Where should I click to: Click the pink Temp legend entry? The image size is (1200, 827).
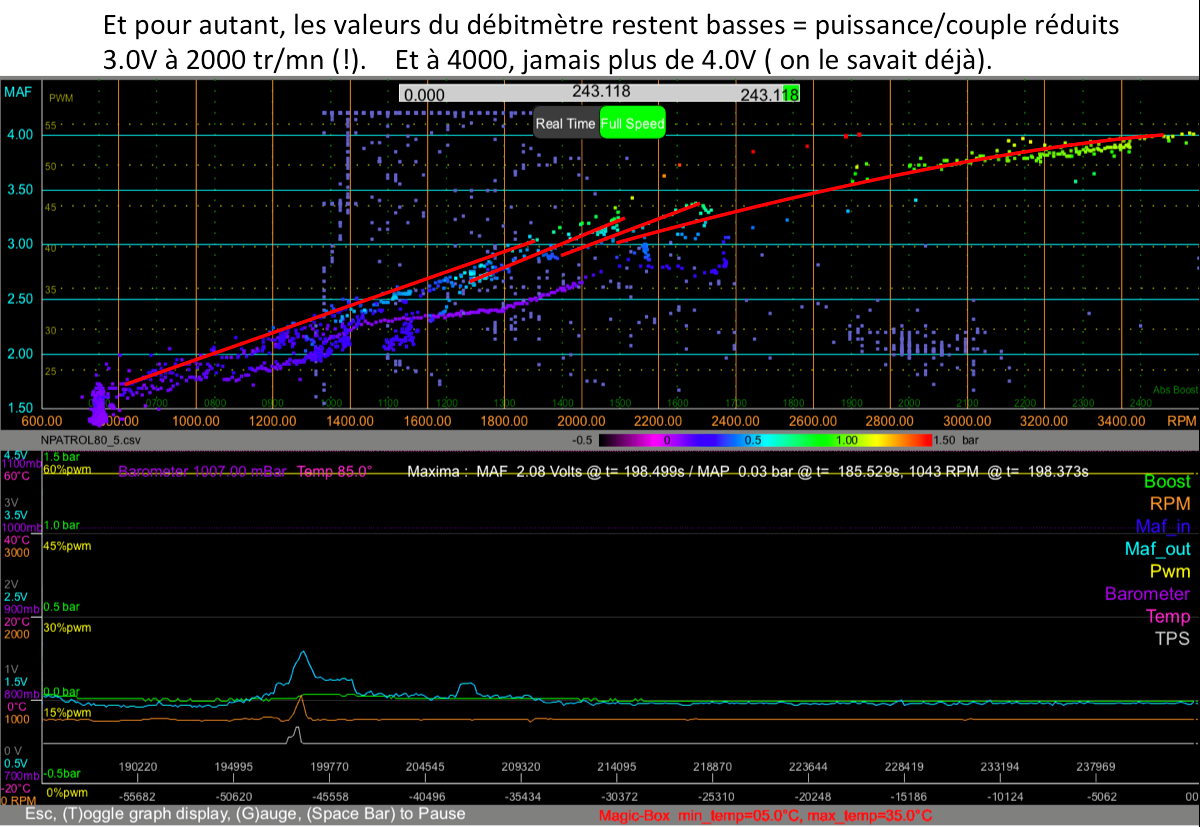[1168, 617]
